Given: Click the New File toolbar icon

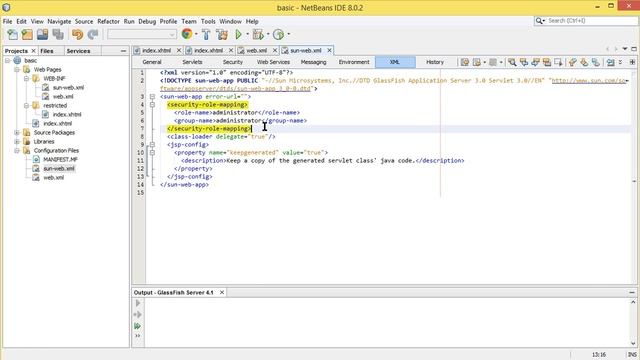Looking at the screenshot, I should [12, 35].
